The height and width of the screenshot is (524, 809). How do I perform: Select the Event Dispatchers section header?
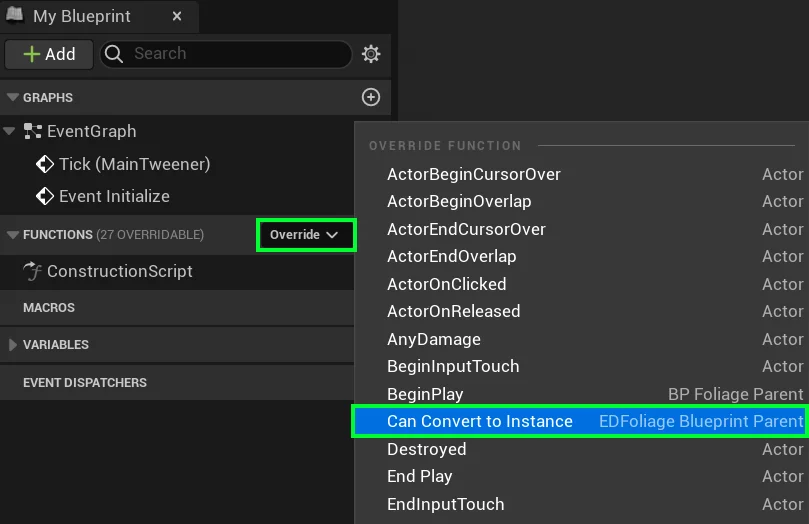[x=85, y=383]
